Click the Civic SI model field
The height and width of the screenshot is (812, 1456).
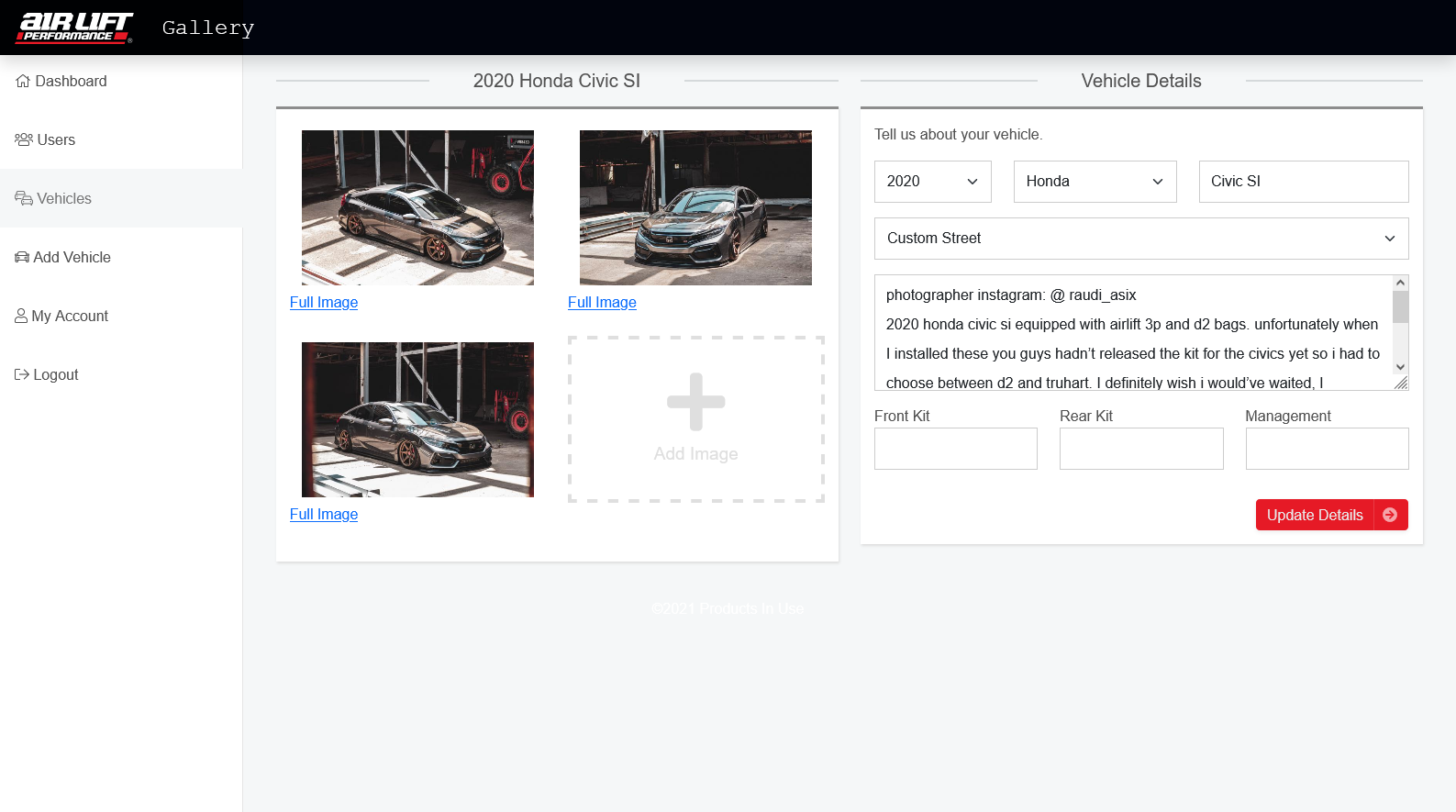tap(1304, 182)
